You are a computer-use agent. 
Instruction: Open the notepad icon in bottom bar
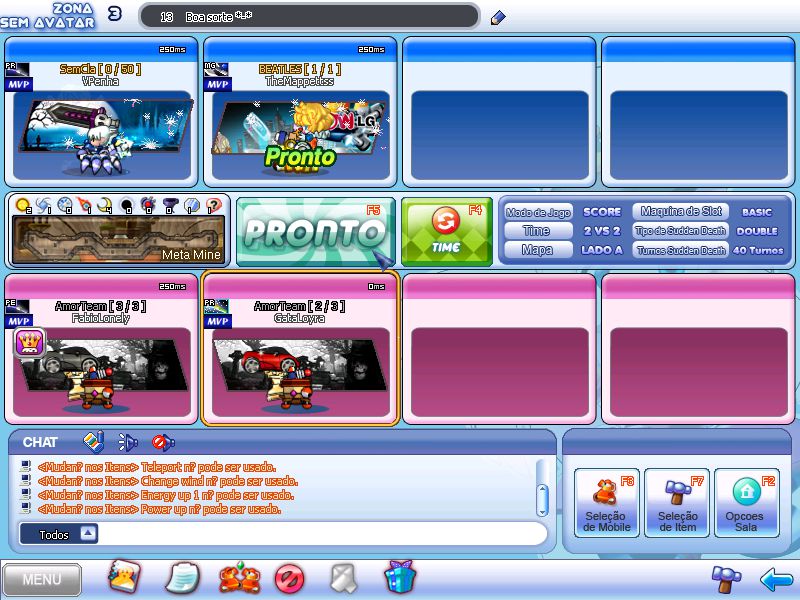point(182,578)
